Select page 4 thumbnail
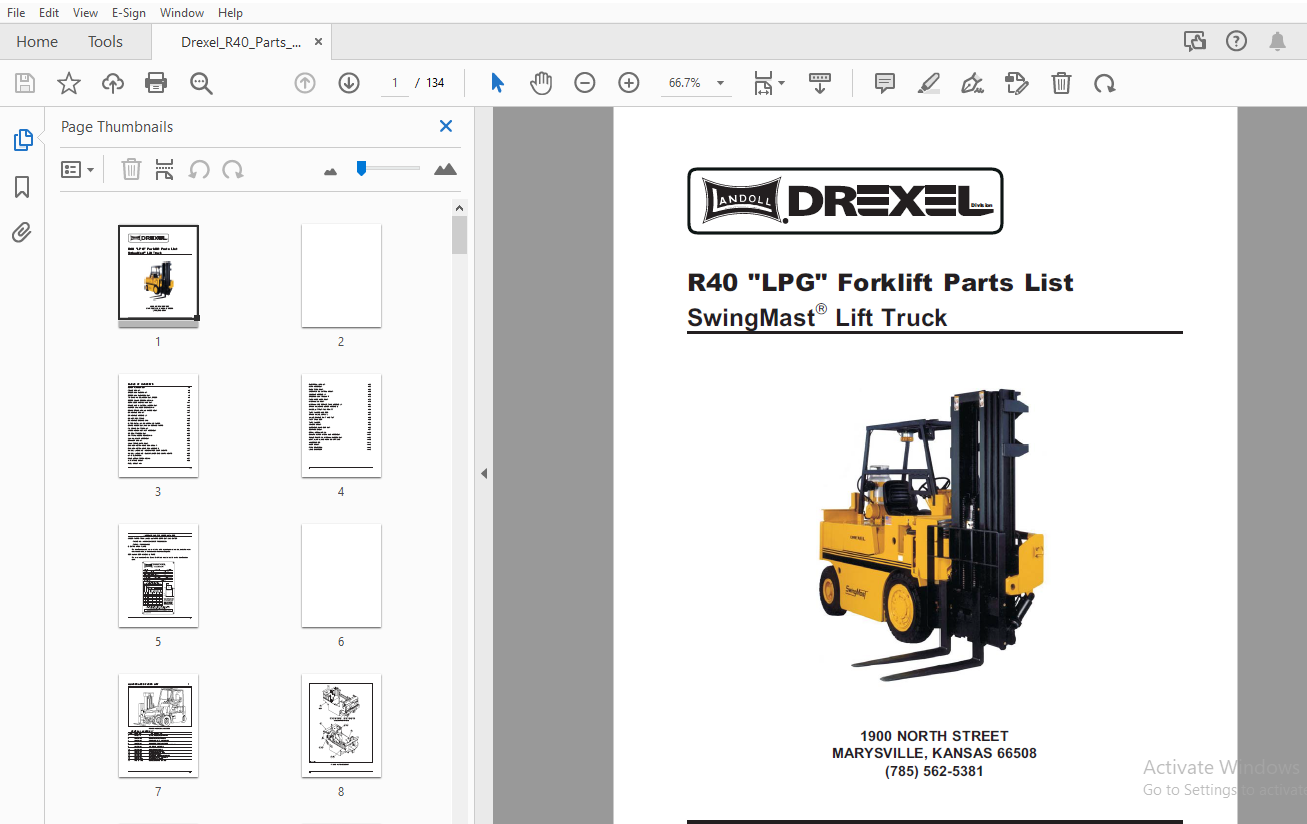 pos(341,425)
